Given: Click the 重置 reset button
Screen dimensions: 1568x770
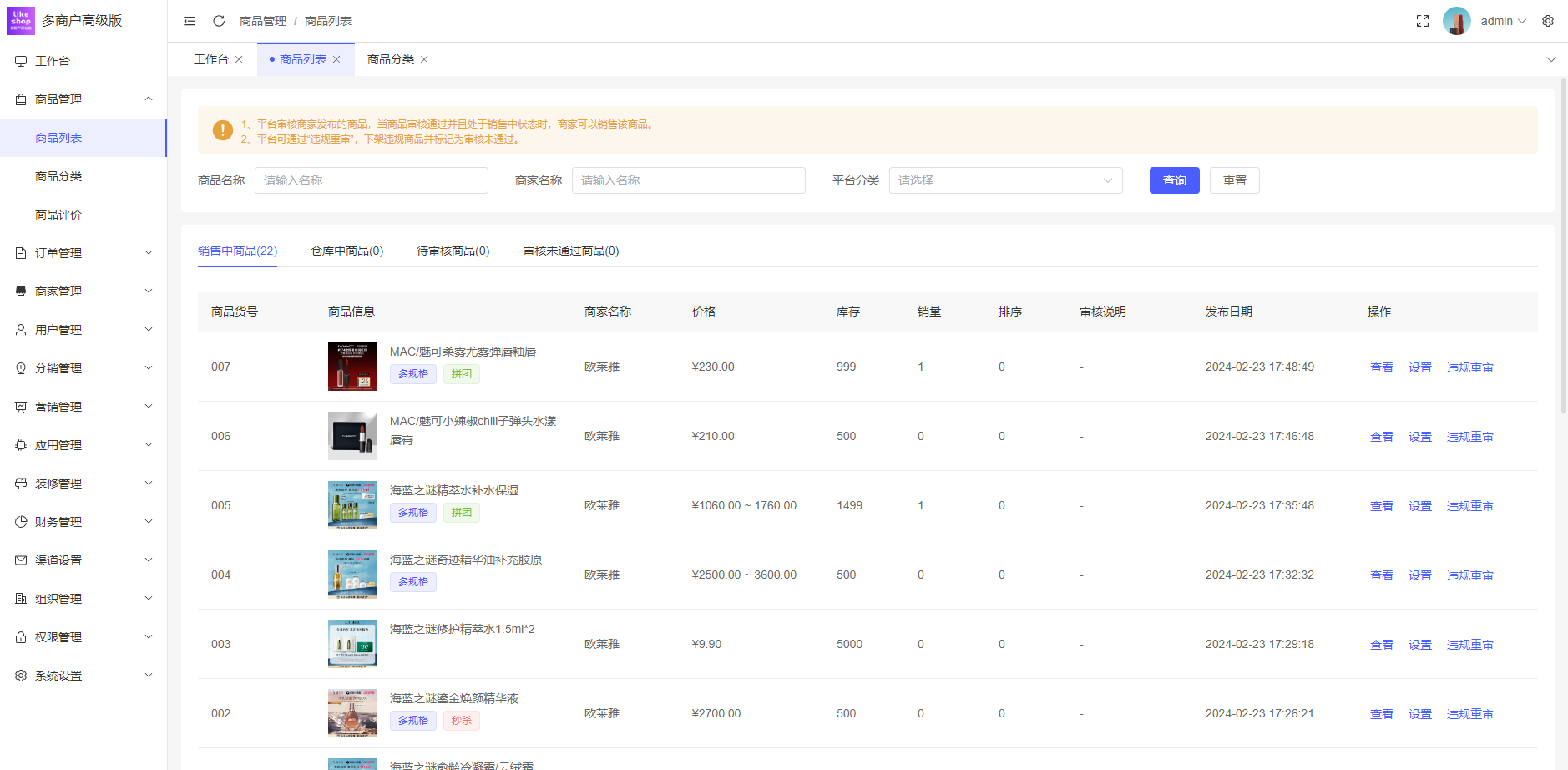Looking at the screenshot, I should click(x=1234, y=180).
